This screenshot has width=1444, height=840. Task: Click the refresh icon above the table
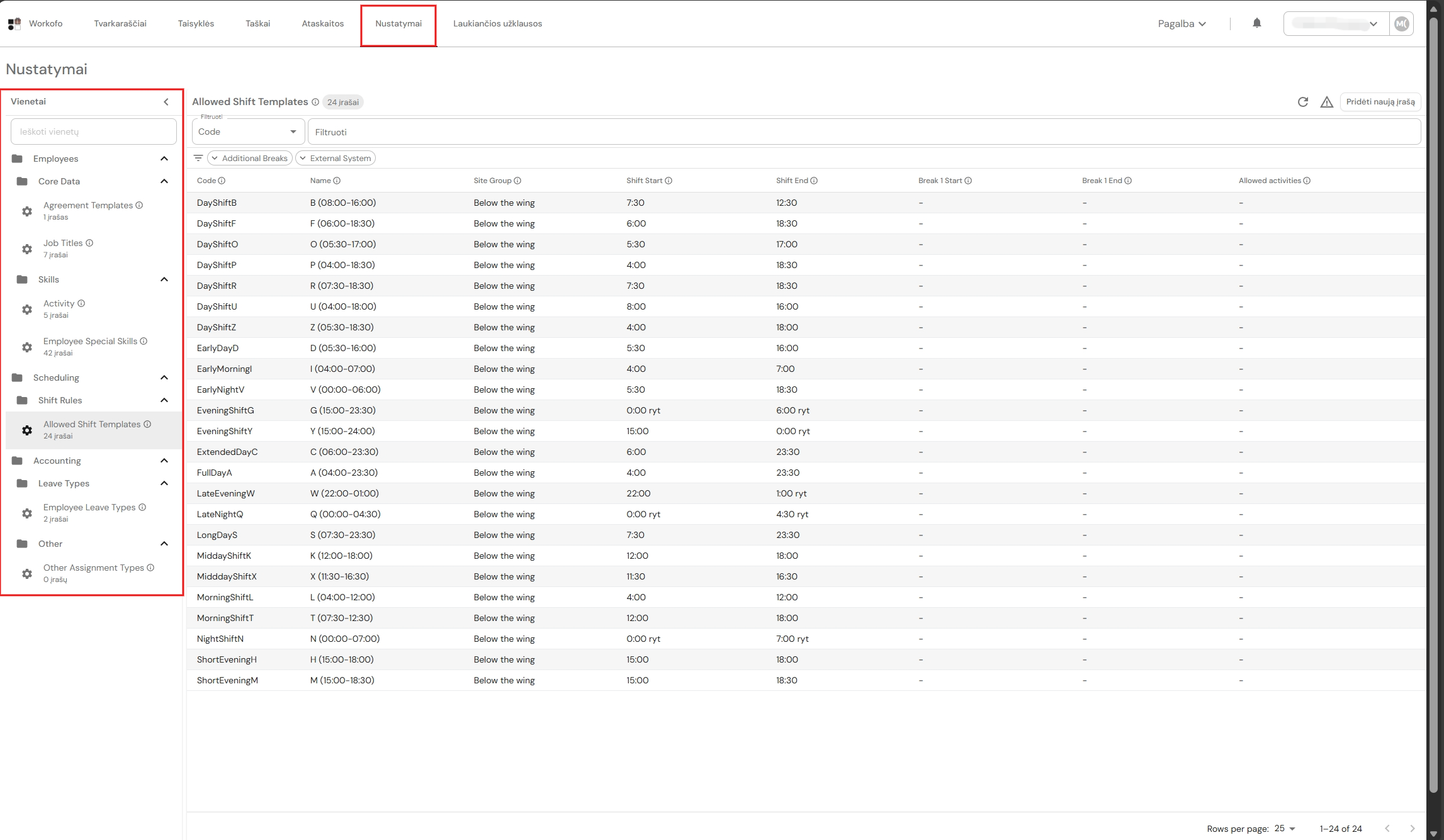tap(1303, 102)
